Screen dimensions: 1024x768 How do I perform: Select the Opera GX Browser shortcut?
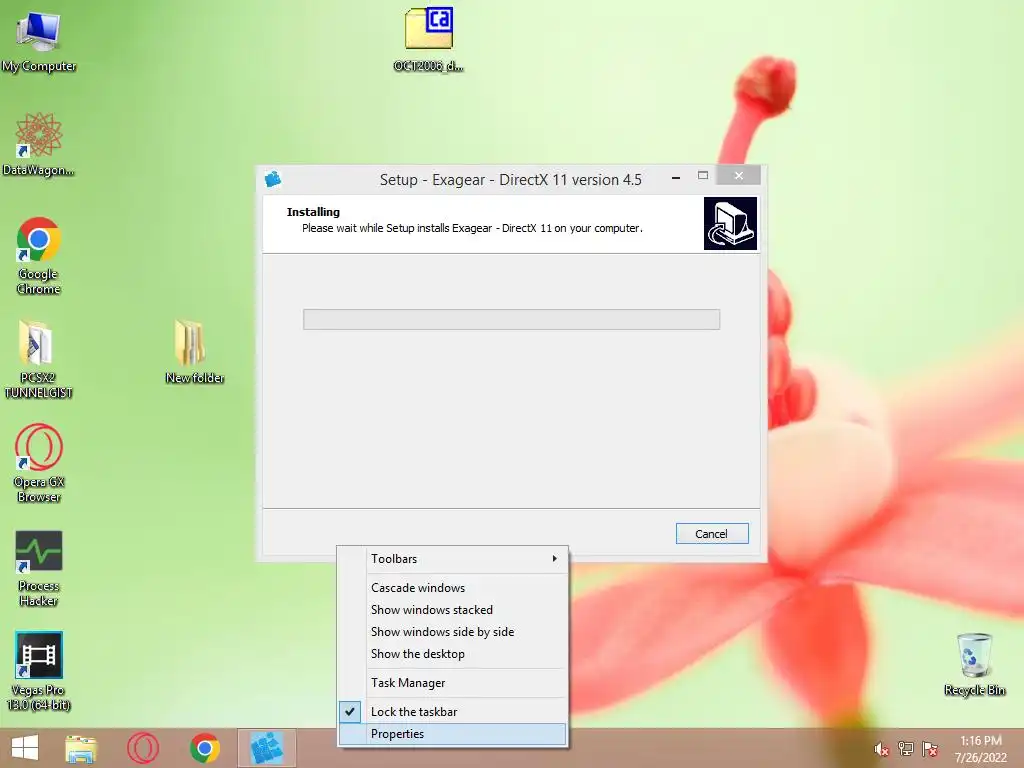coord(39,462)
